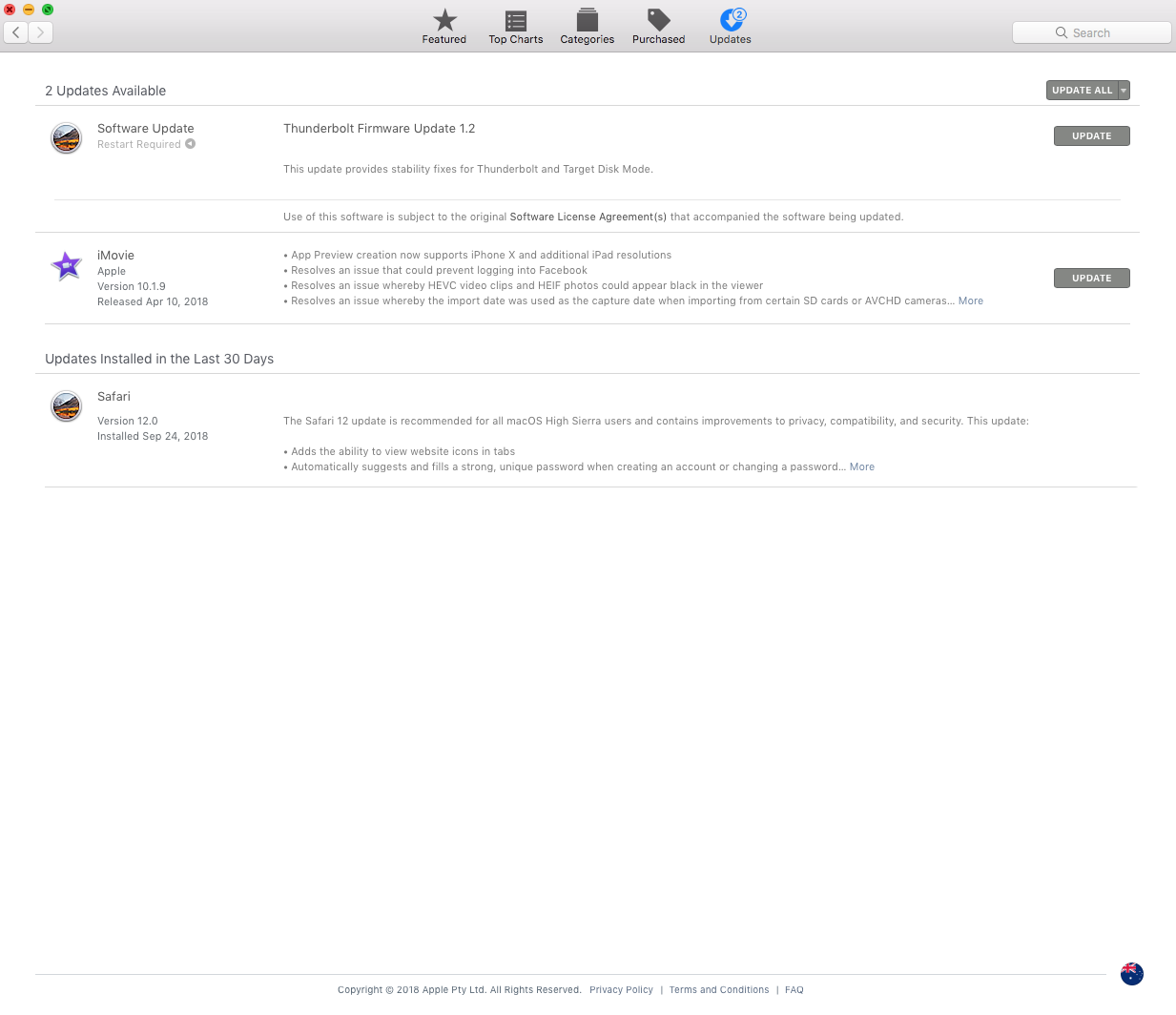
Task: Open the Update All dropdown arrow
Action: pyautogui.click(x=1124, y=90)
